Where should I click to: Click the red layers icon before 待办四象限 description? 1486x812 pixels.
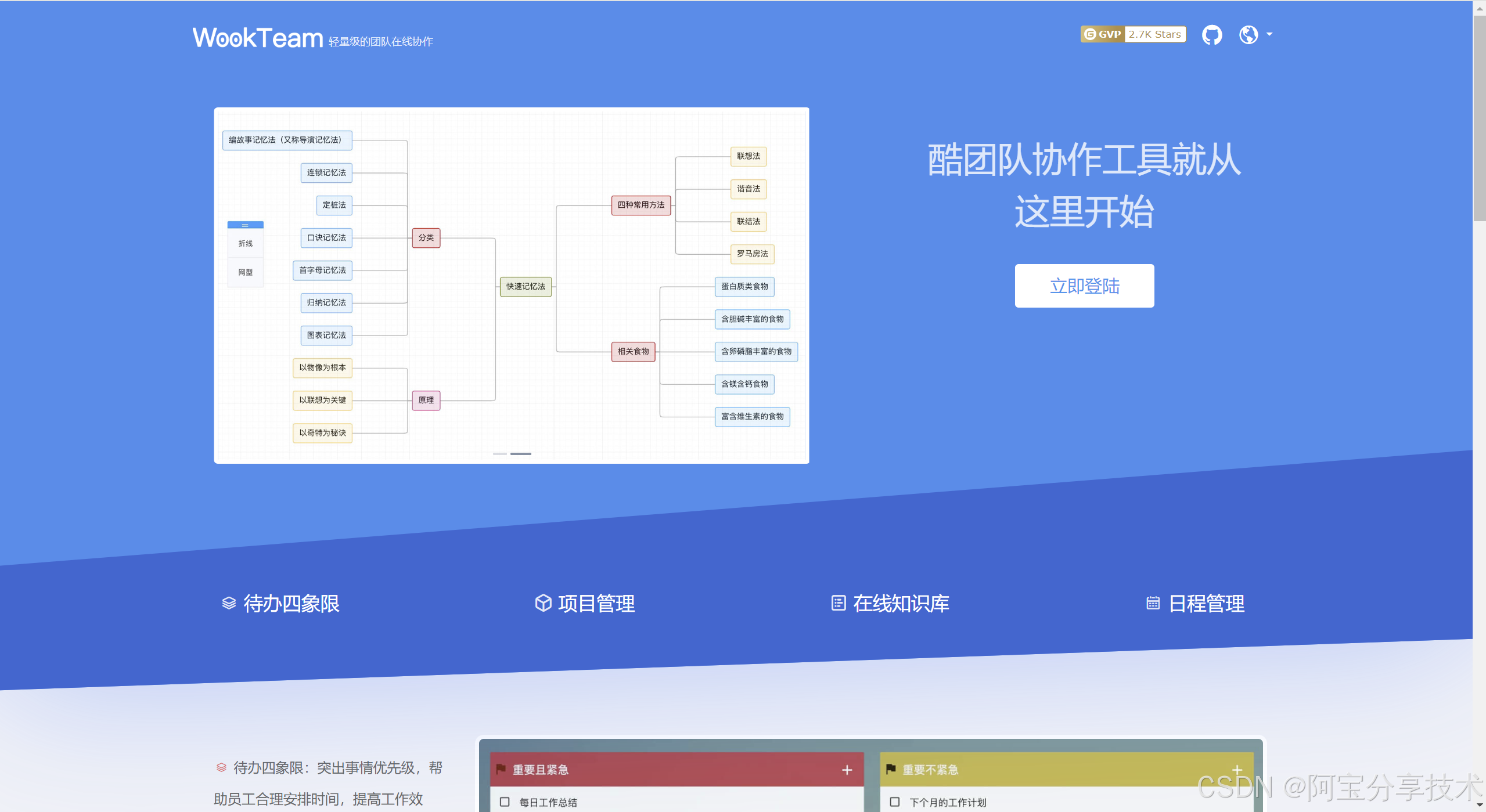[x=221, y=768]
